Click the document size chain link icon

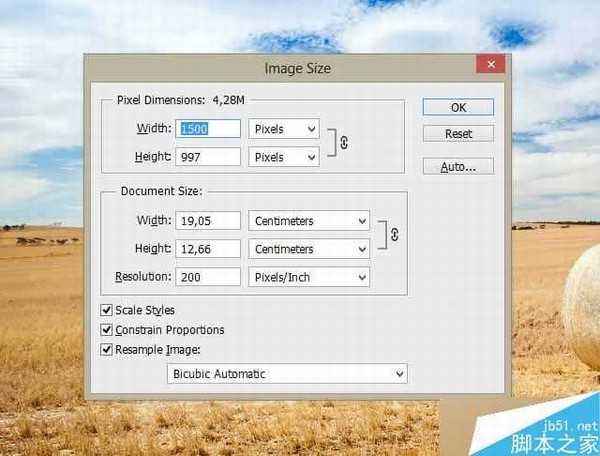pos(395,235)
